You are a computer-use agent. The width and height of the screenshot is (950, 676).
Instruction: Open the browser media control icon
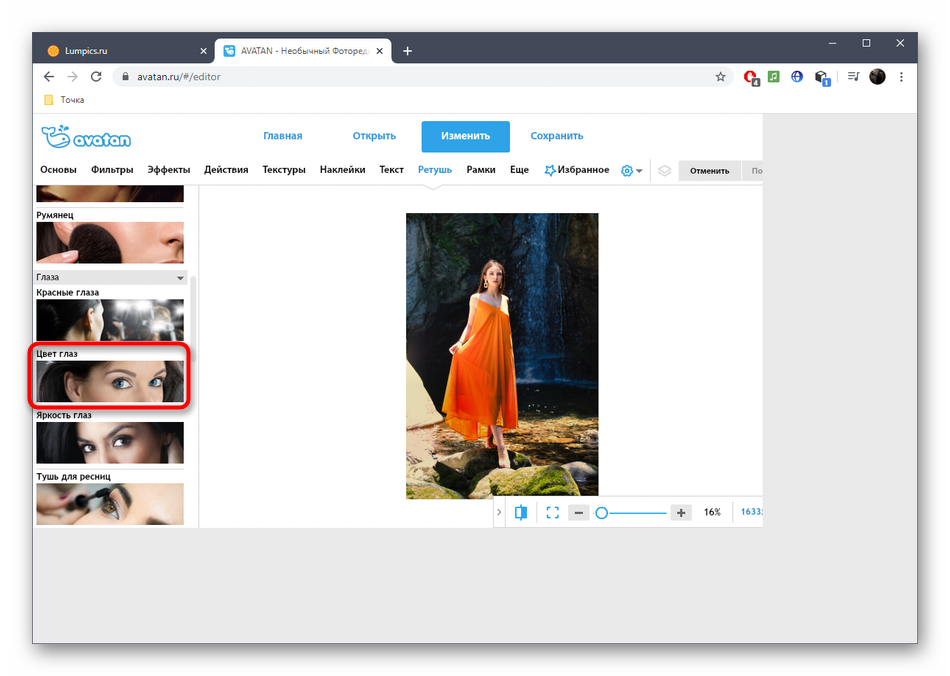(x=853, y=77)
